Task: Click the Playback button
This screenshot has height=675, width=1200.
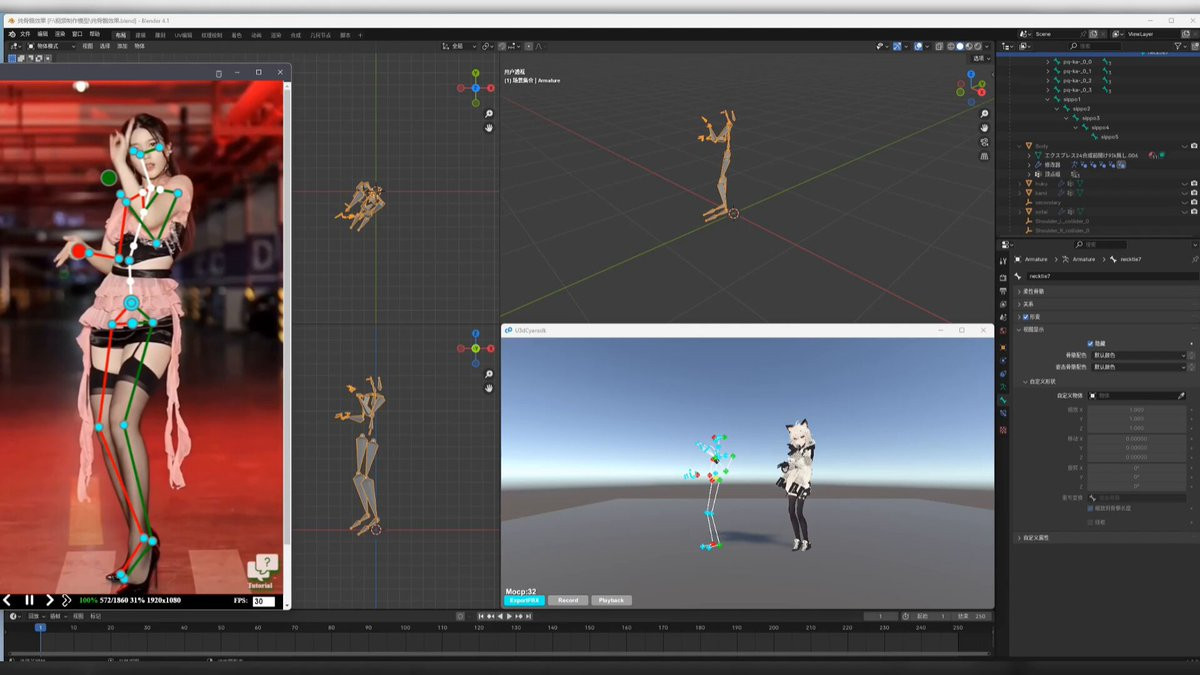Action: [x=611, y=600]
